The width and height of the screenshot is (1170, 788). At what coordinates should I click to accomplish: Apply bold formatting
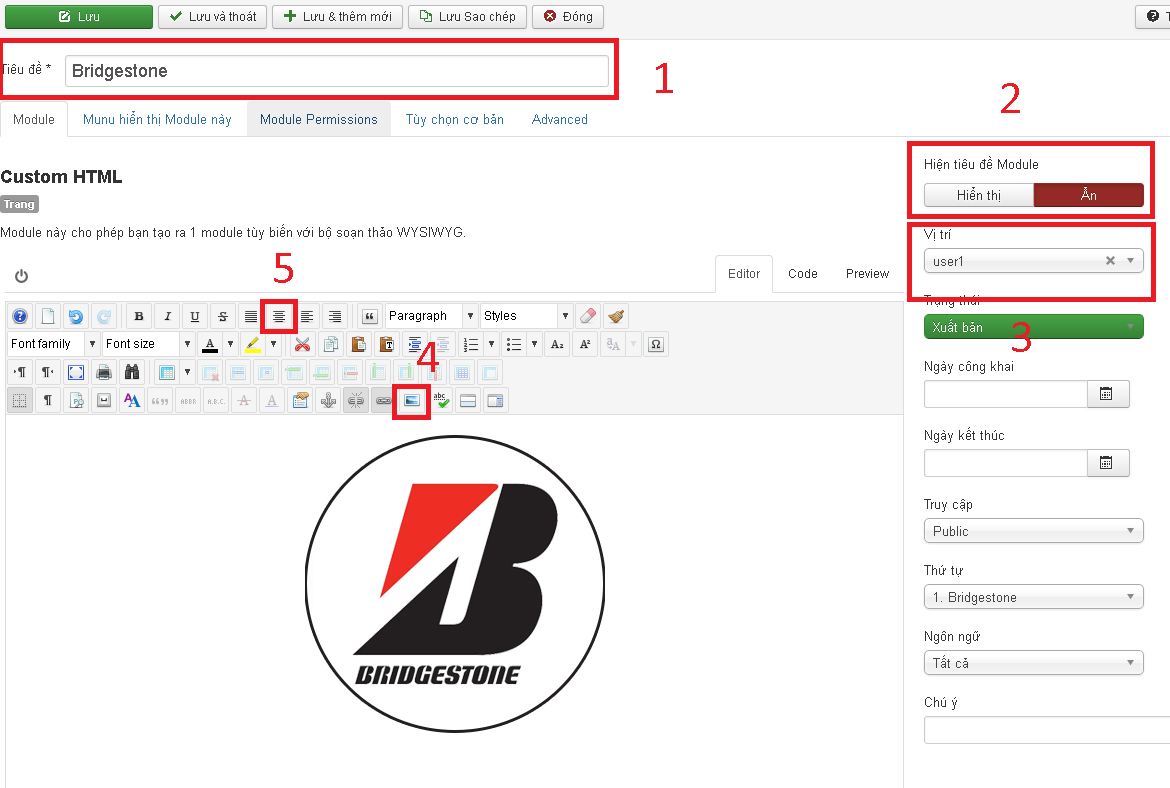point(139,316)
